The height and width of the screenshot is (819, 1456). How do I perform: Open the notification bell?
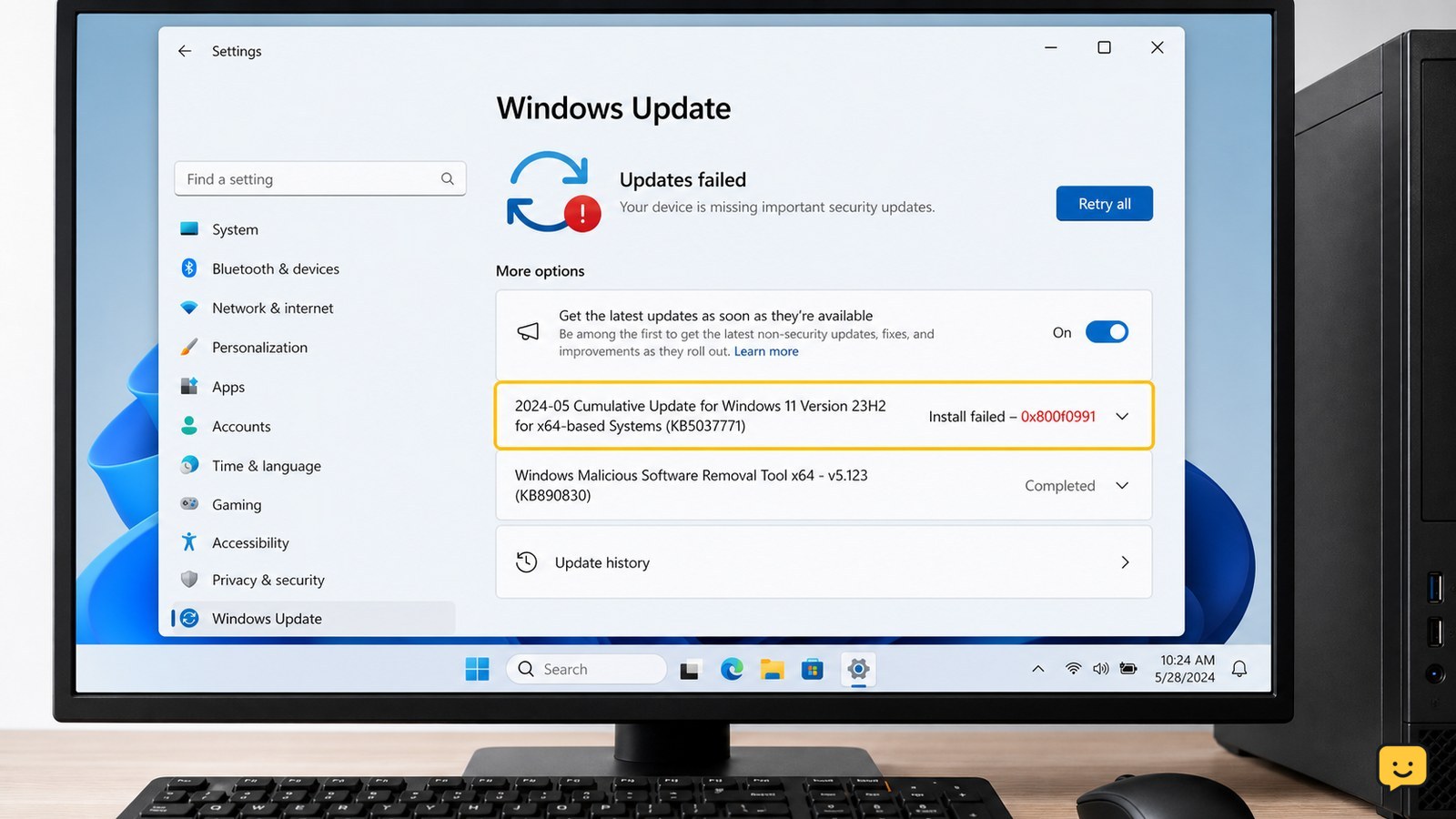click(1239, 669)
